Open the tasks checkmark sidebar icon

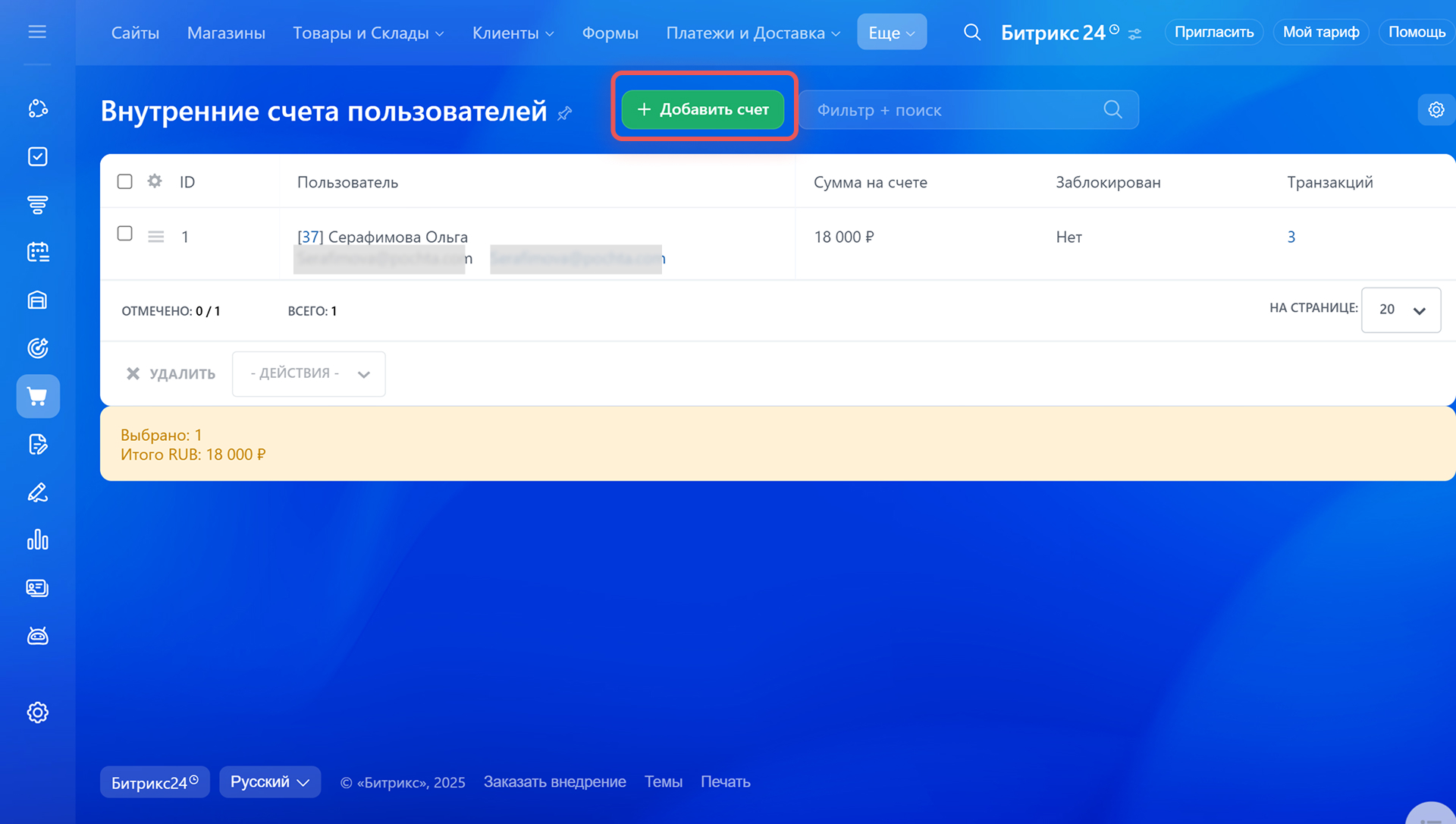38,156
